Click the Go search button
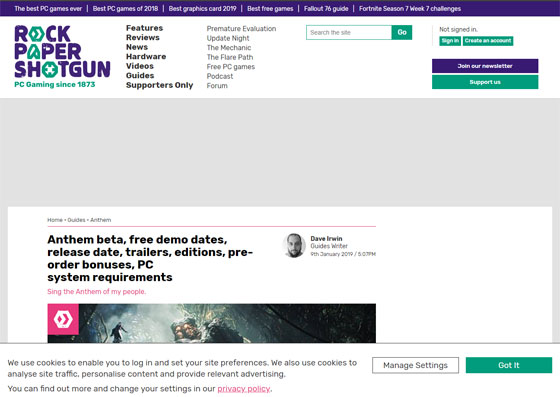The width and height of the screenshot is (560, 397). [x=402, y=32]
